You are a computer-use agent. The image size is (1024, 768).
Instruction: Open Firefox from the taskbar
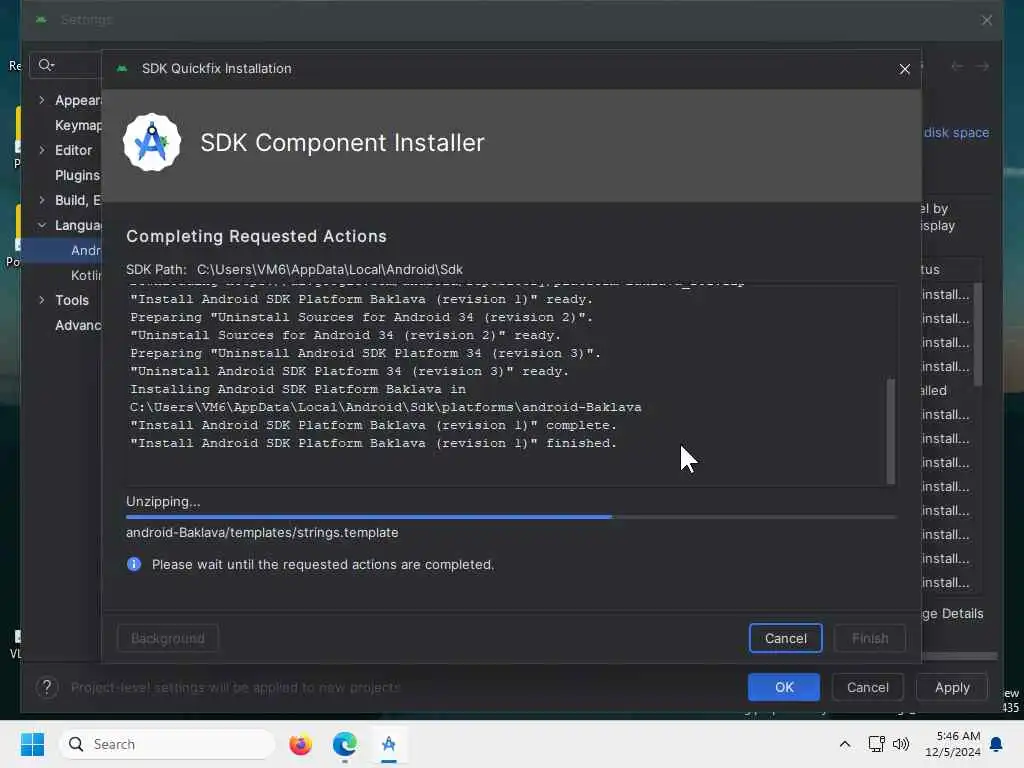[x=300, y=744]
